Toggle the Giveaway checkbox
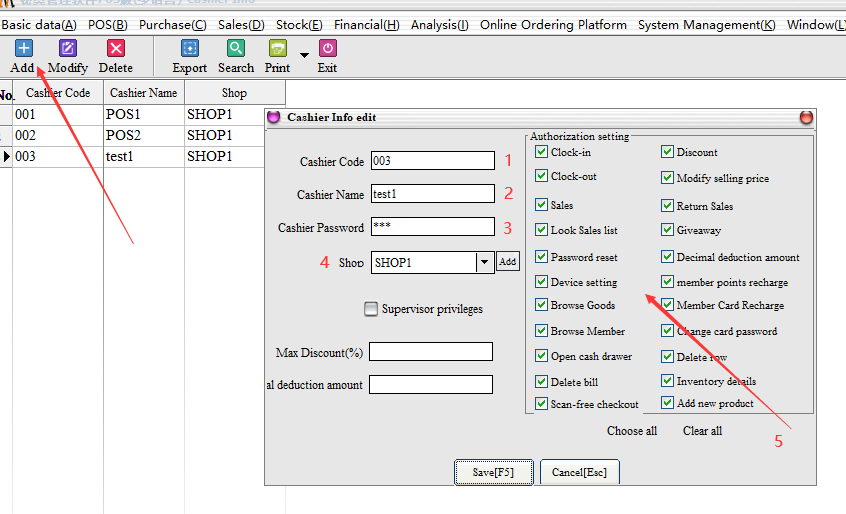 (x=667, y=230)
